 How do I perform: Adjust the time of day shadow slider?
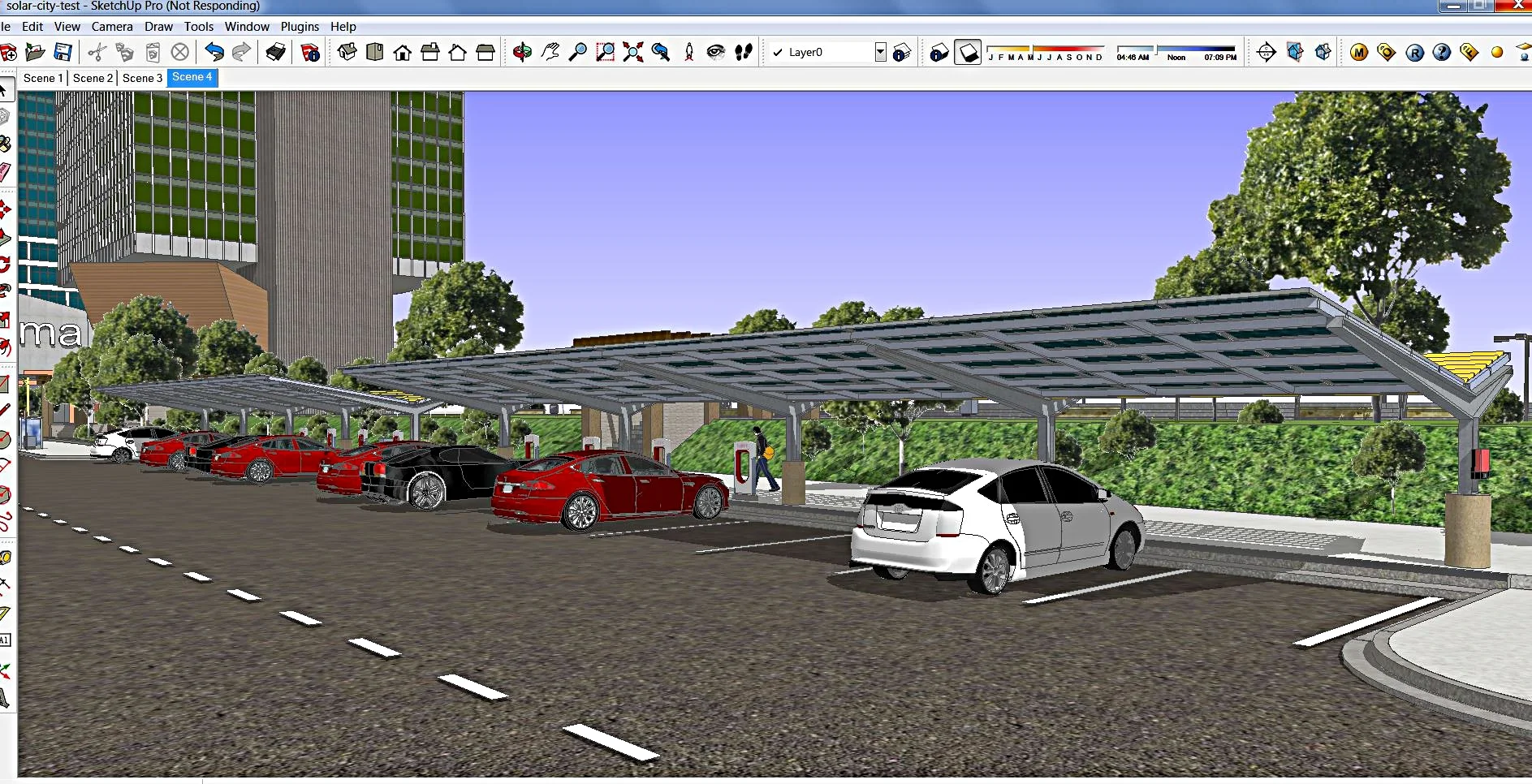pyautogui.click(x=1176, y=53)
